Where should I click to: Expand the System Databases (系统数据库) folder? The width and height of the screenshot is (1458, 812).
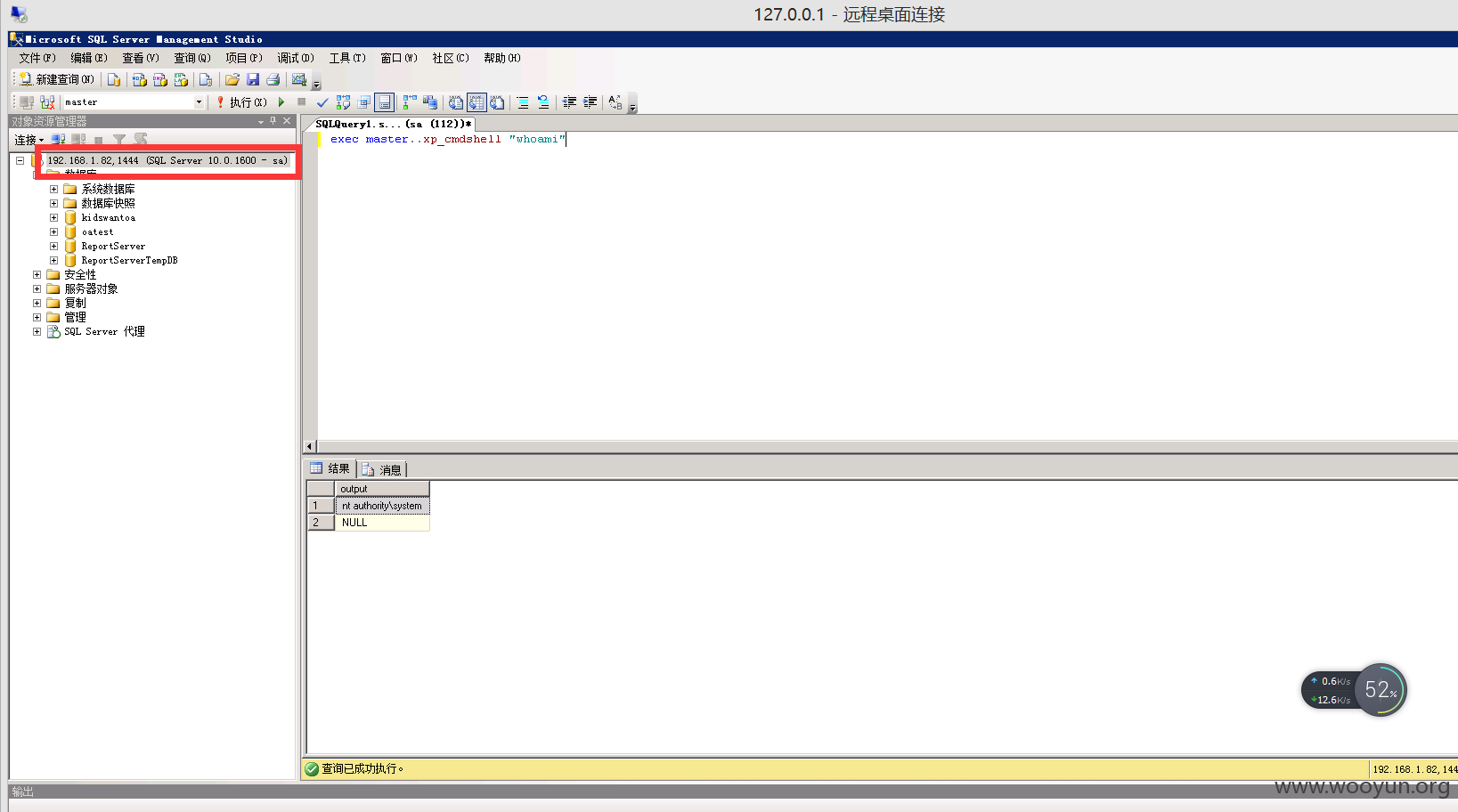53,190
